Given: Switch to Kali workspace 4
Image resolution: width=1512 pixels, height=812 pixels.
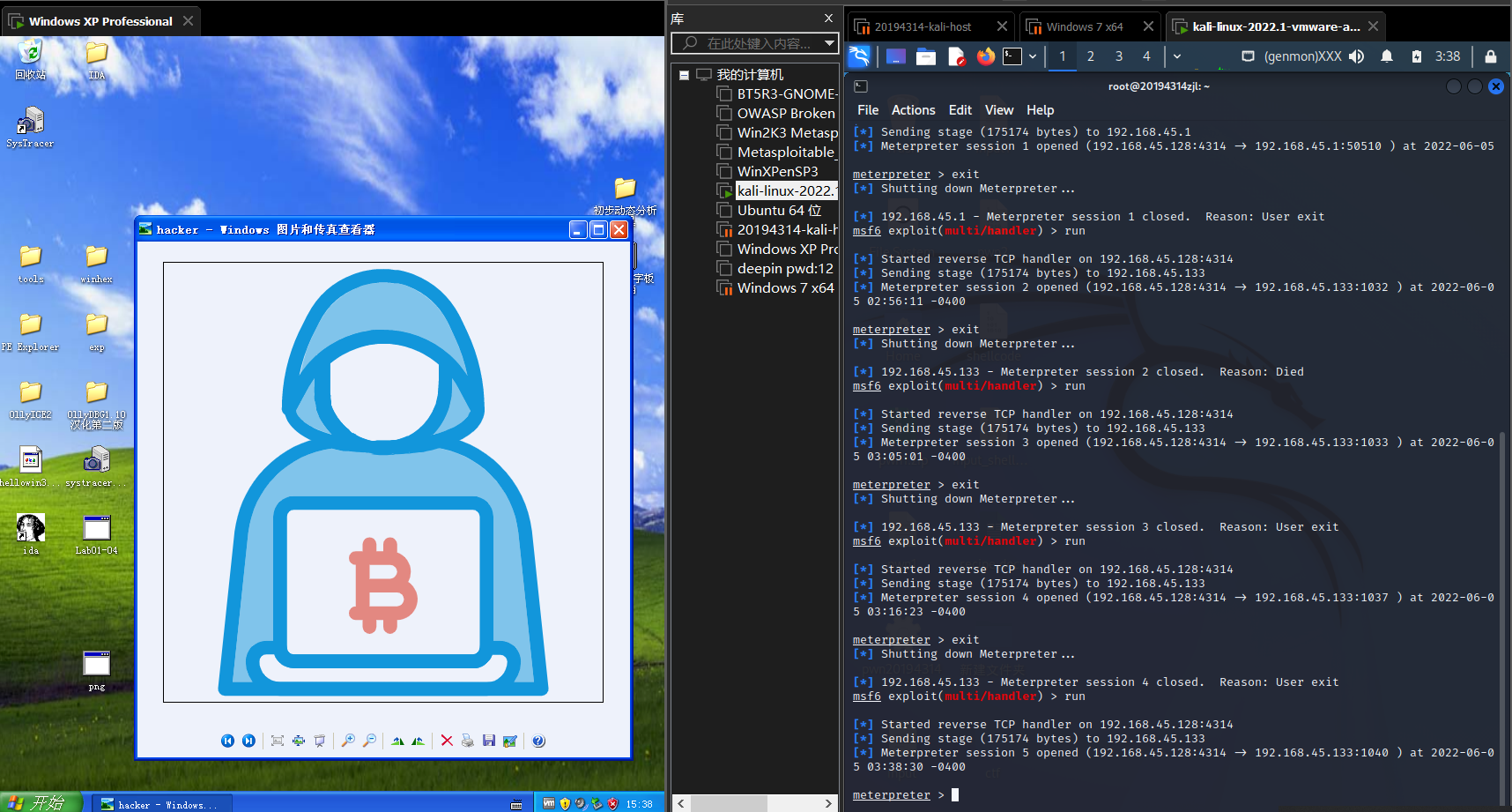Looking at the screenshot, I should coord(1146,56).
